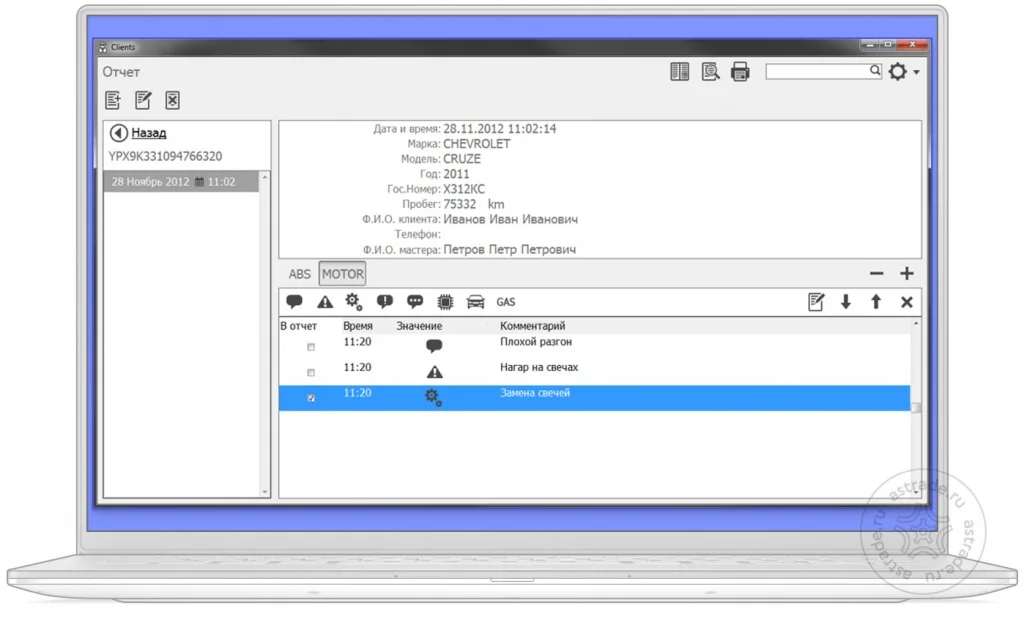The height and width of the screenshot is (622, 1024).
Task: Select the comment/remark icon in the filter toolbar
Action: point(294,301)
